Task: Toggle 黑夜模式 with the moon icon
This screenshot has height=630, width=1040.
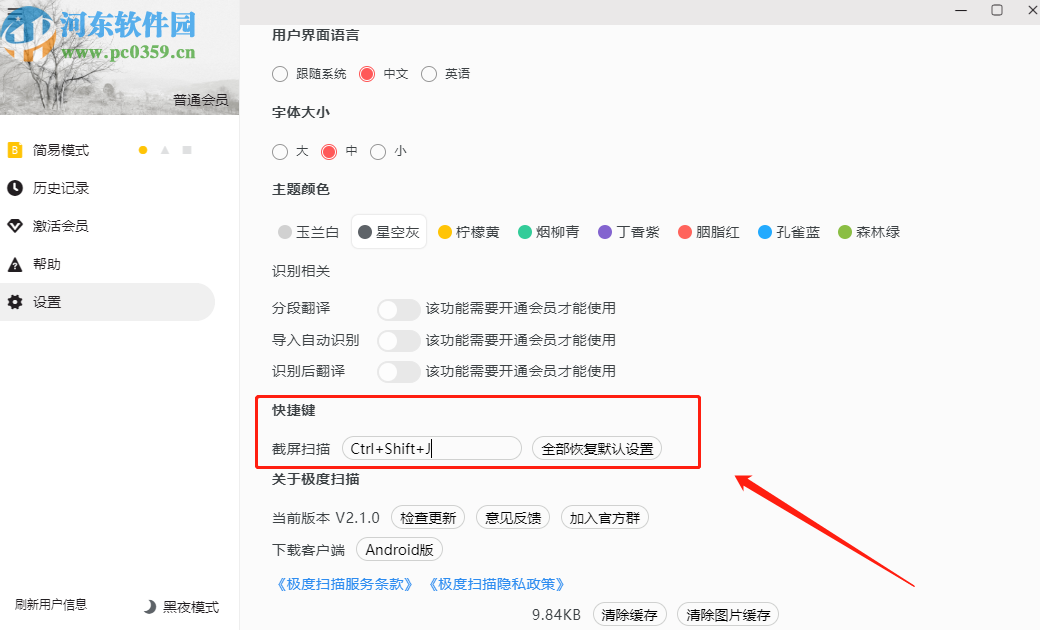Action: click(x=148, y=606)
